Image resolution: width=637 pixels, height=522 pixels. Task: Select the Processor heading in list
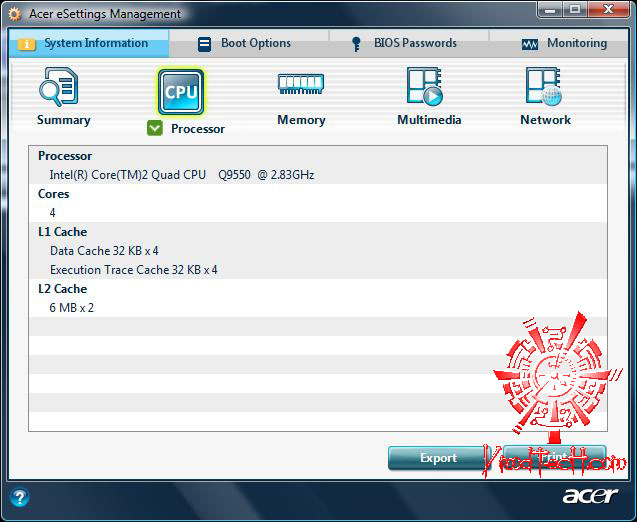[65, 156]
